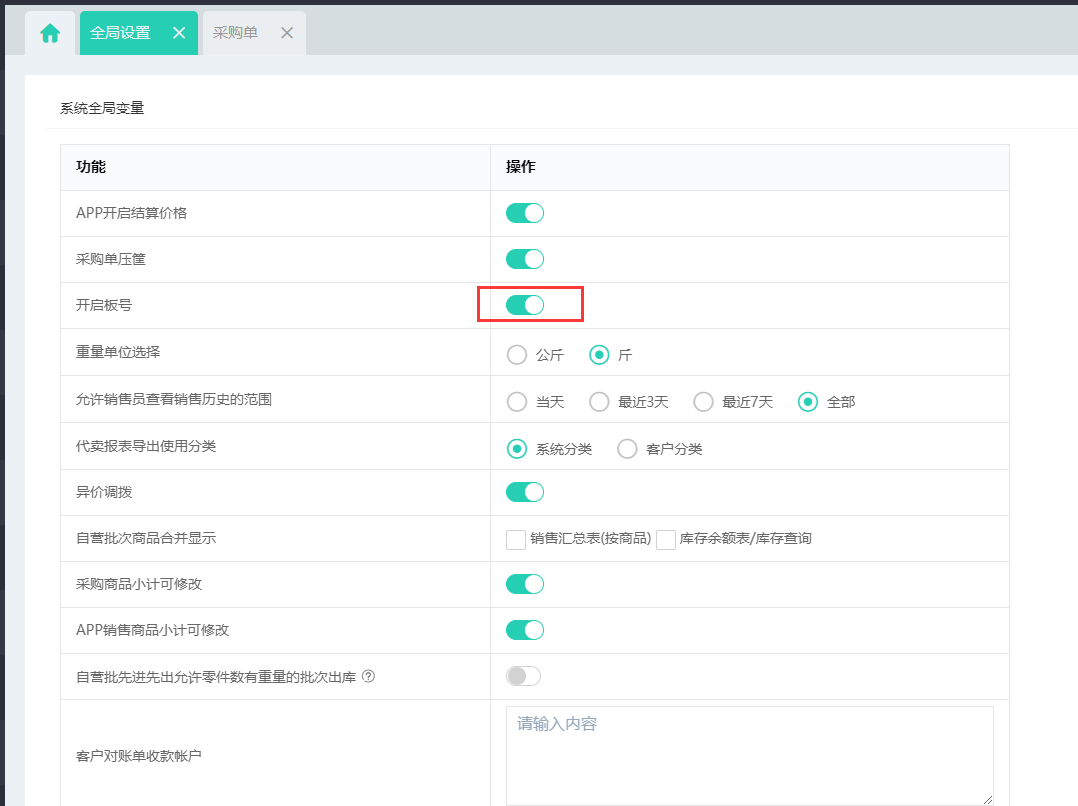Check the 销售汇总表(按商品) checkbox
Viewport: 1078px width, 806px height.
516,540
